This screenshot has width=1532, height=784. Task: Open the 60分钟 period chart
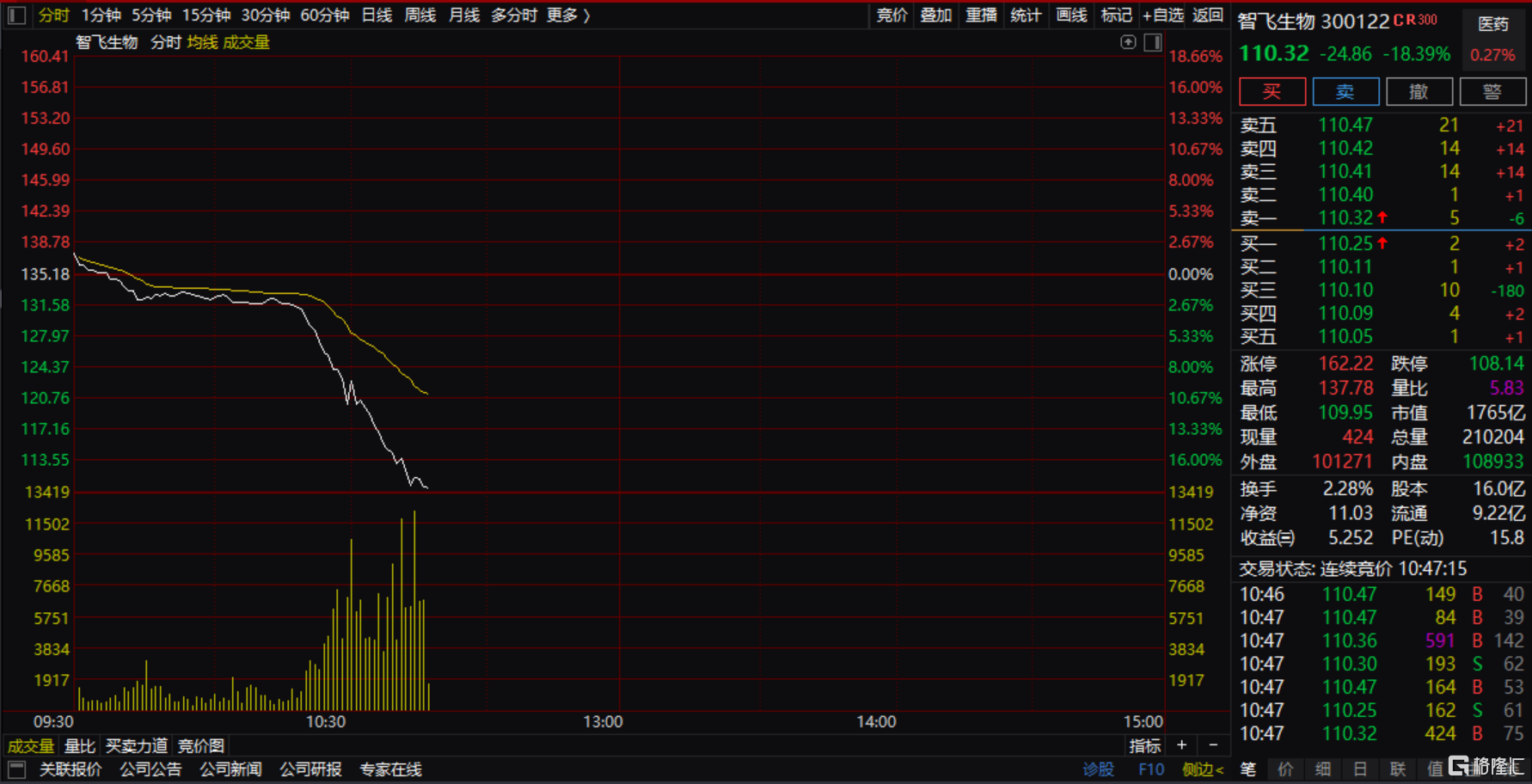coord(325,15)
